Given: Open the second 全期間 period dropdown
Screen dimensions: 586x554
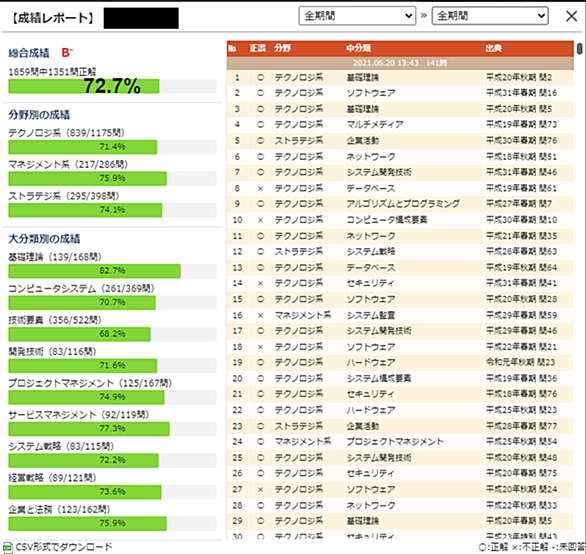Looking at the screenshot, I should (490, 16).
